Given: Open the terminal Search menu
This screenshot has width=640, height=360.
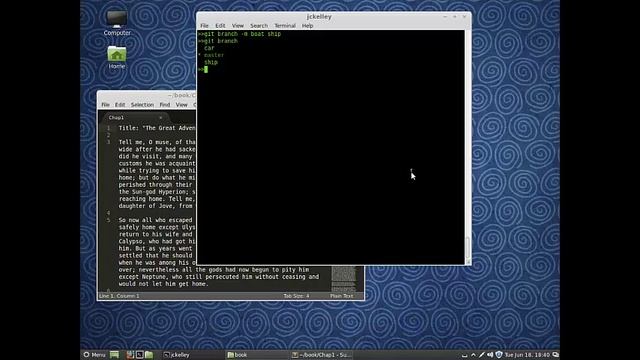Looking at the screenshot, I should [259, 25].
